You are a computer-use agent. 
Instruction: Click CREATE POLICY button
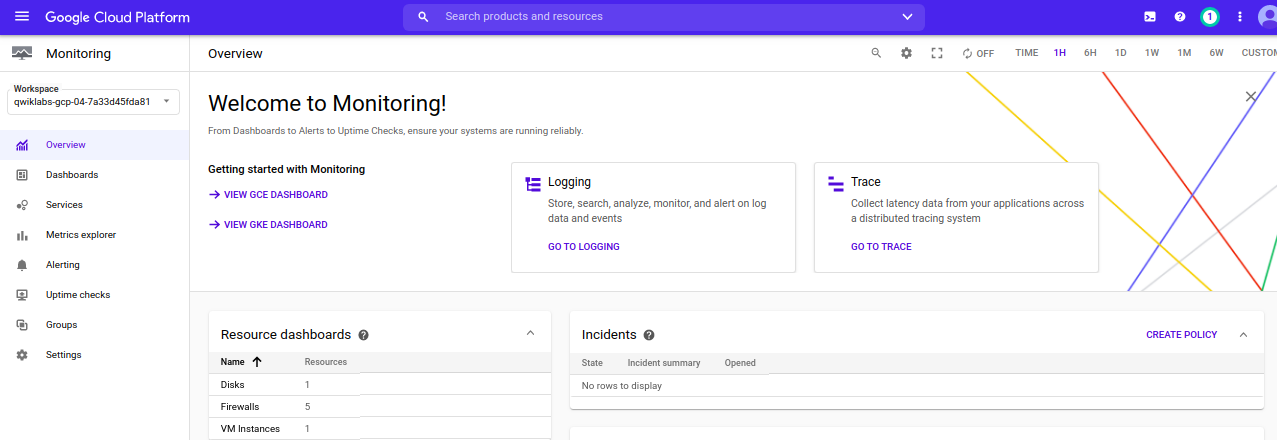[1182, 335]
